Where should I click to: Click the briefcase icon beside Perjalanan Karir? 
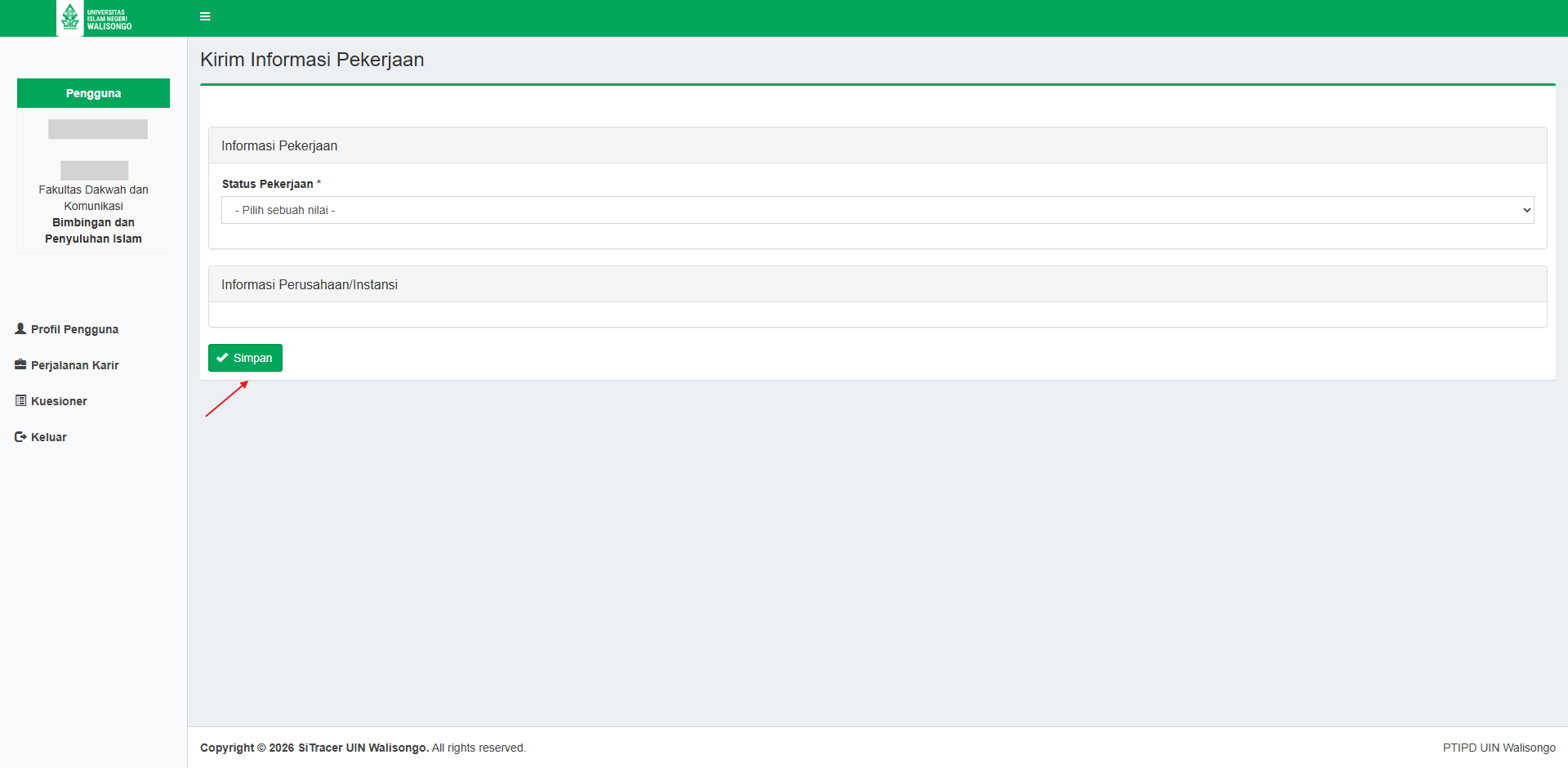coord(20,364)
